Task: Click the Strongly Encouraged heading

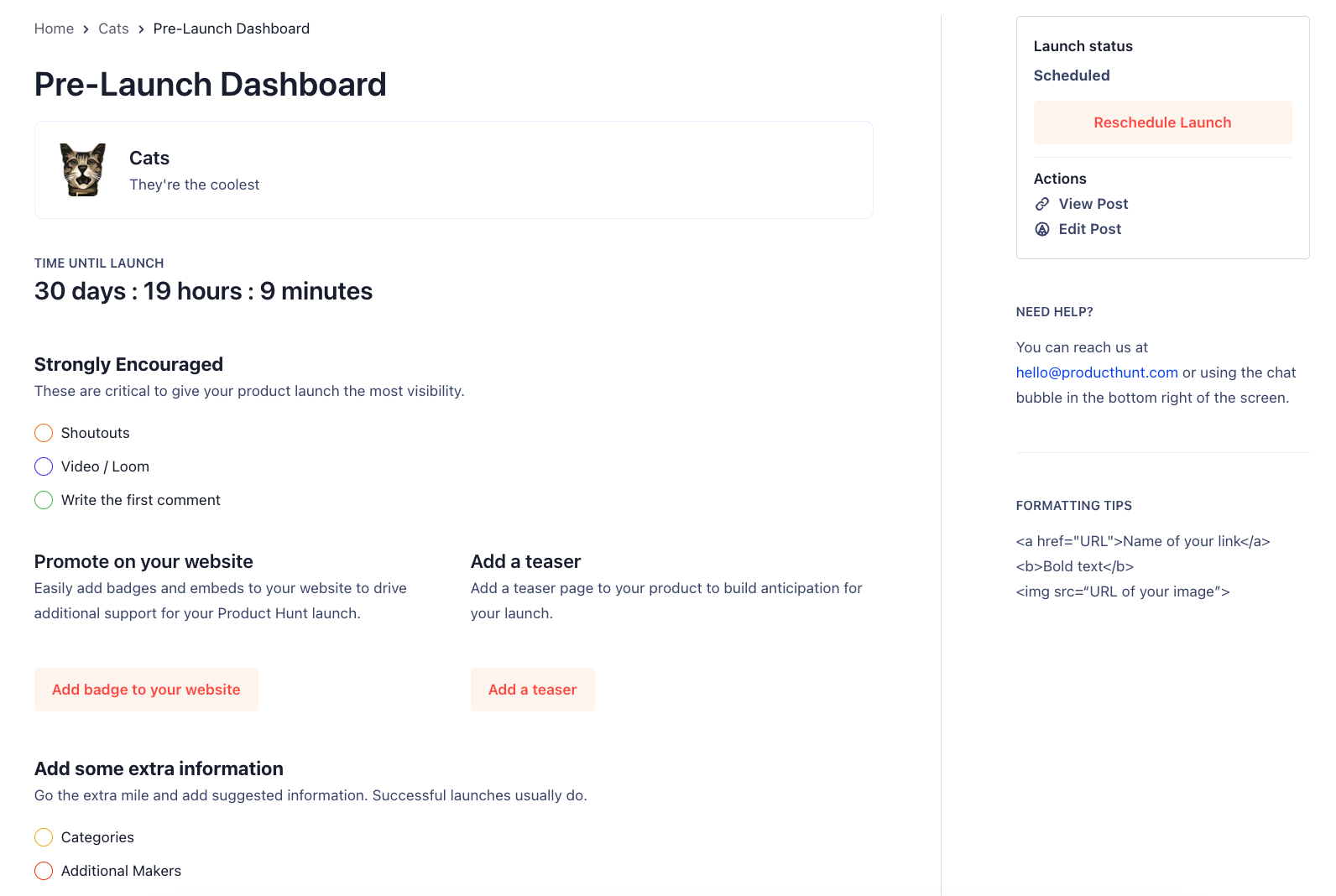Action: [x=128, y=364]
